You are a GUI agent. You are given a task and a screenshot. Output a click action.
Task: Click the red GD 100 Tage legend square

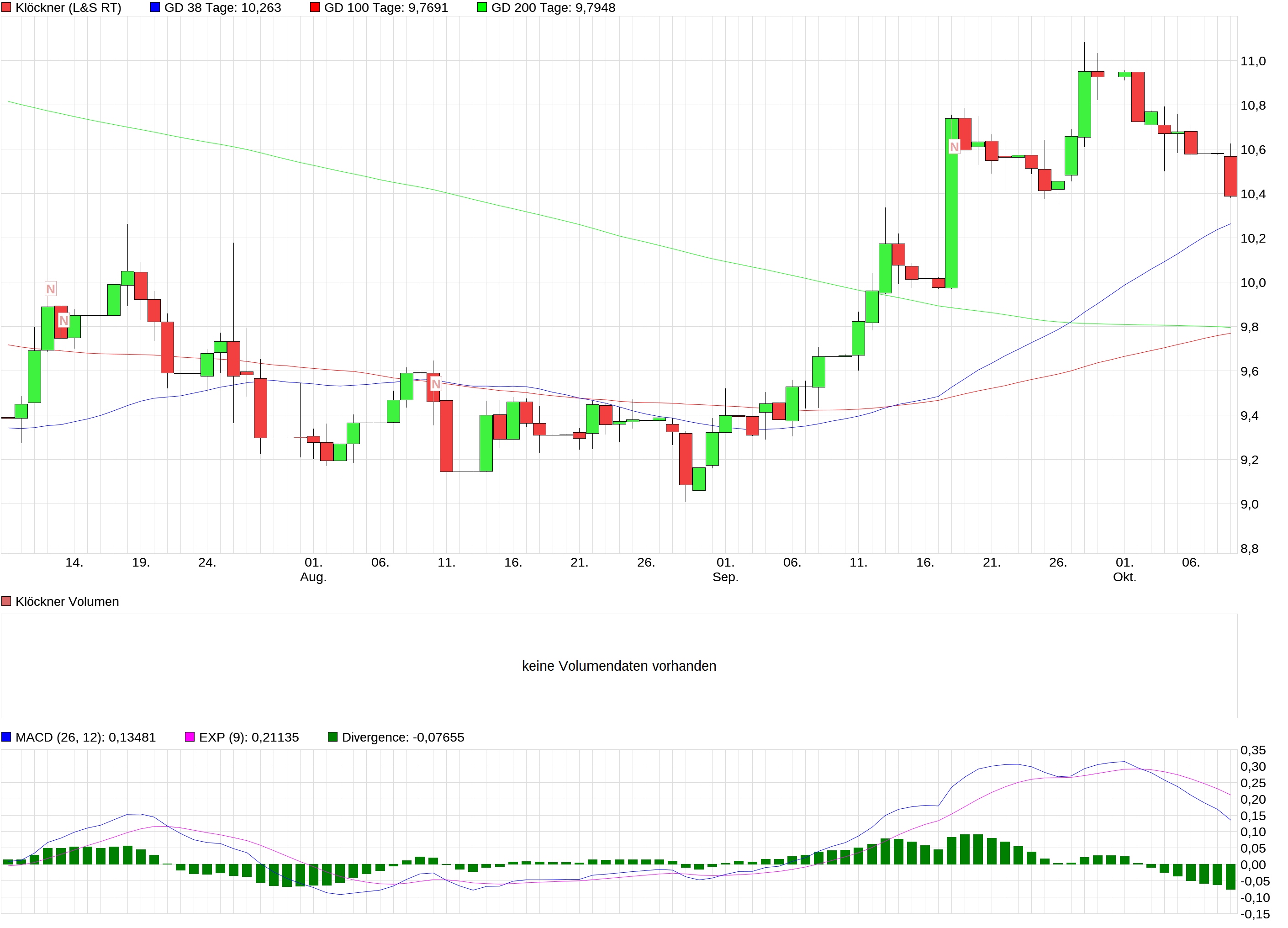[315, 7]
